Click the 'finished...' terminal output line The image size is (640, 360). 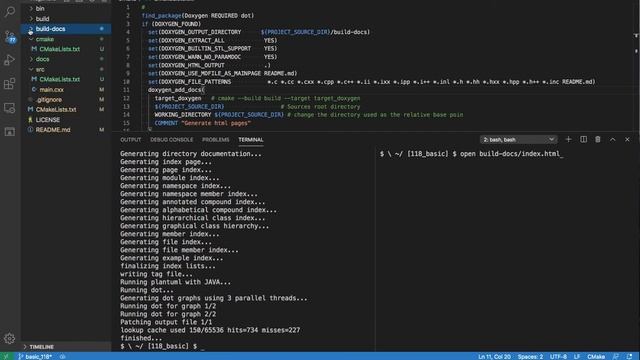(x=141, y=338)
